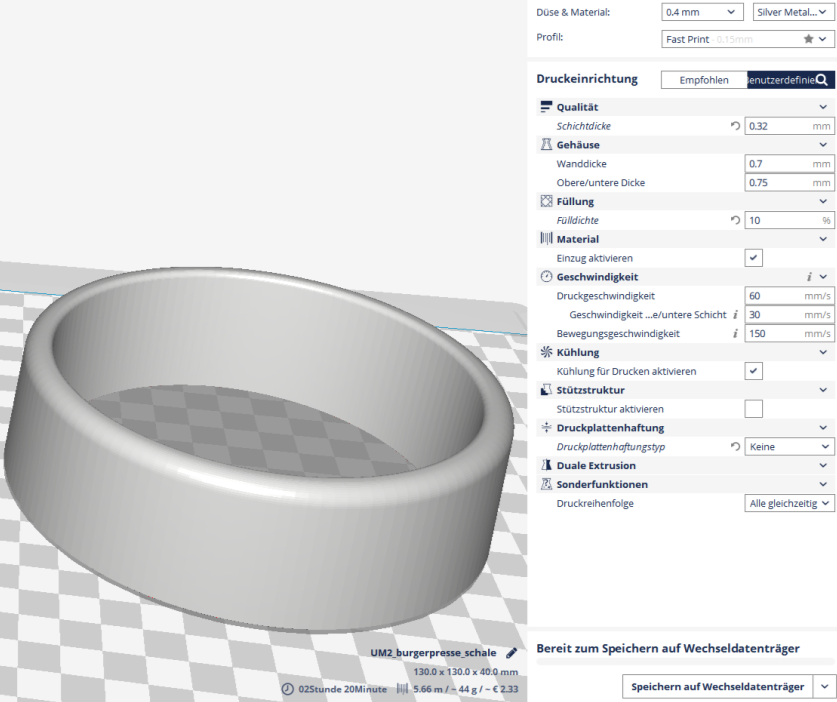Toggle Einzug aktivieren checkbox
The height and width of the screenshot is (702, 837).
pyautogui.click(x=753, y=258)
